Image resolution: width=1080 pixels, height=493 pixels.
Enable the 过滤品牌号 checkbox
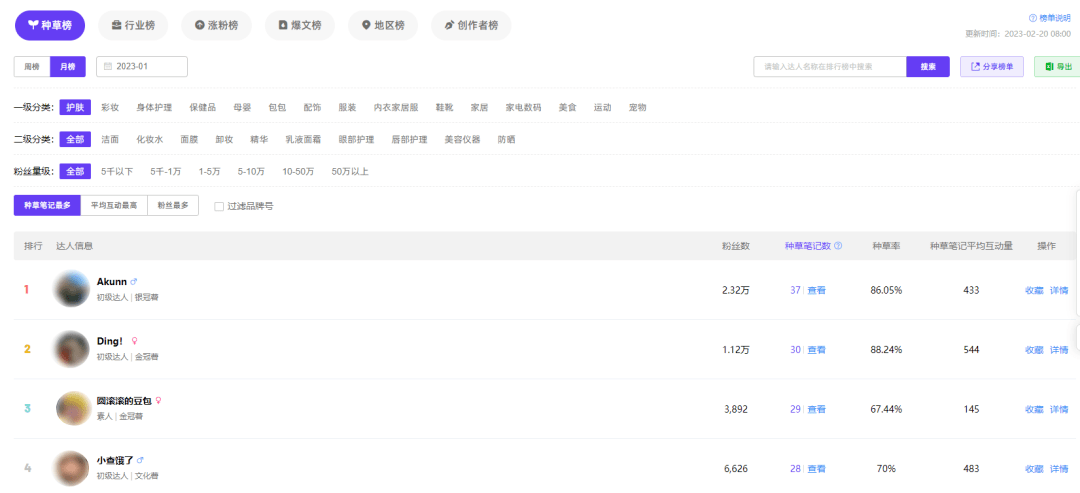(x=219, y=206)
